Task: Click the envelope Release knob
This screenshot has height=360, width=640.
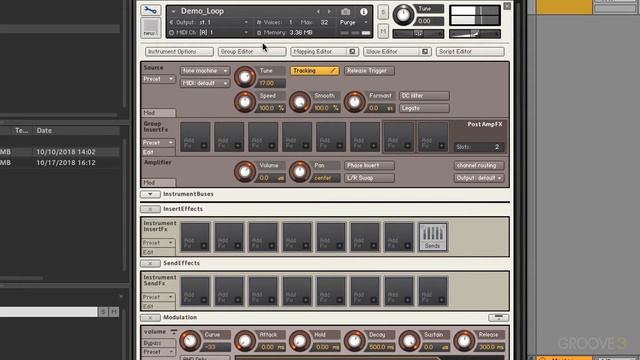Action: pyautogui.click(x=464, y=340)
